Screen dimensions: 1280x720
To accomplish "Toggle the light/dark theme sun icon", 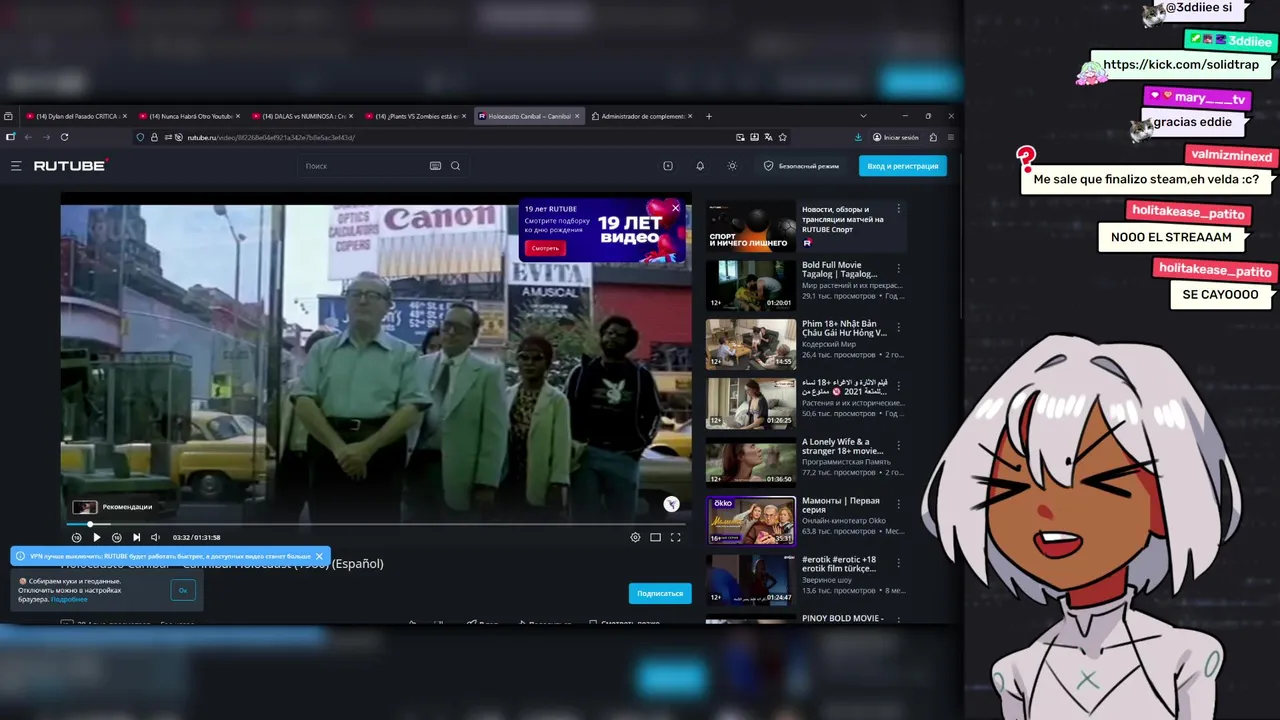I will click(732, 166).
